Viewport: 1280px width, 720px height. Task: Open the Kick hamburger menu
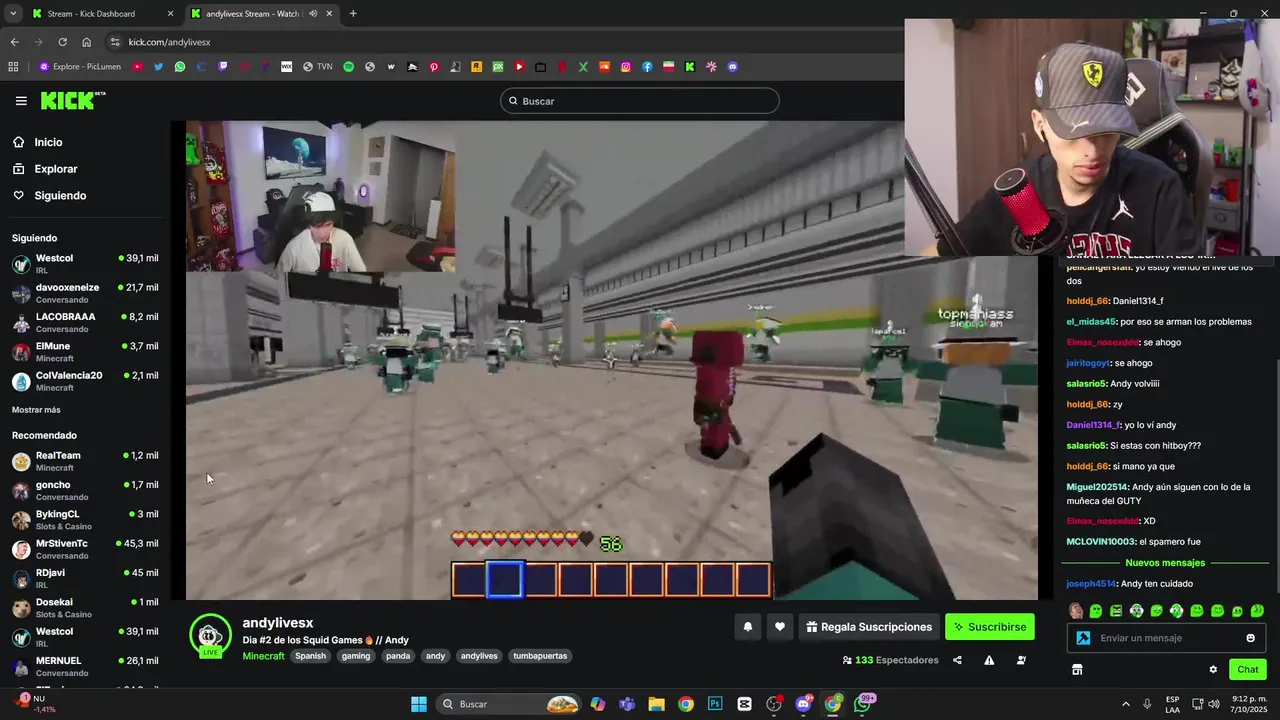(21, 100)
